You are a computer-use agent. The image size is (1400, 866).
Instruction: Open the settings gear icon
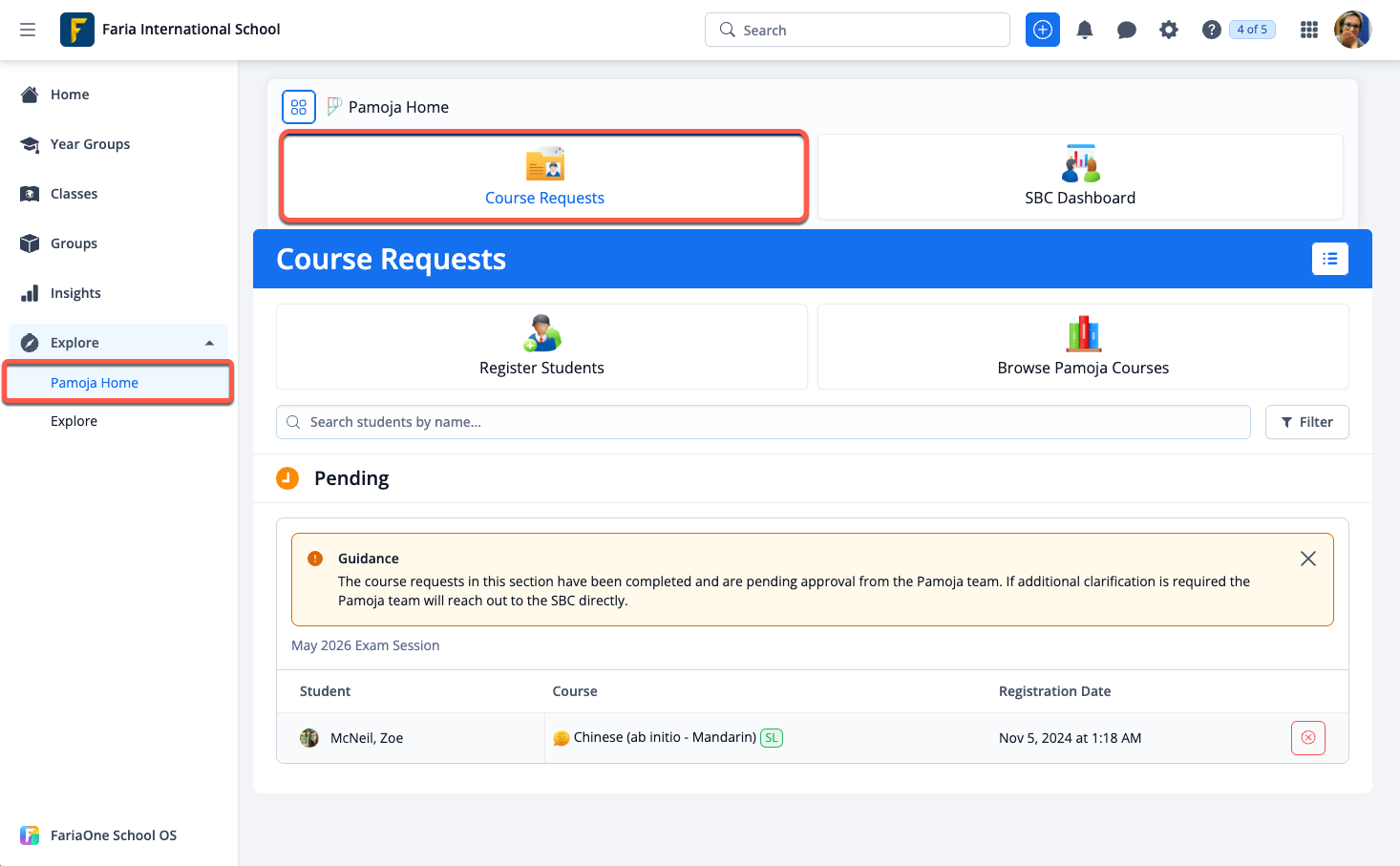coord(1168,30)
